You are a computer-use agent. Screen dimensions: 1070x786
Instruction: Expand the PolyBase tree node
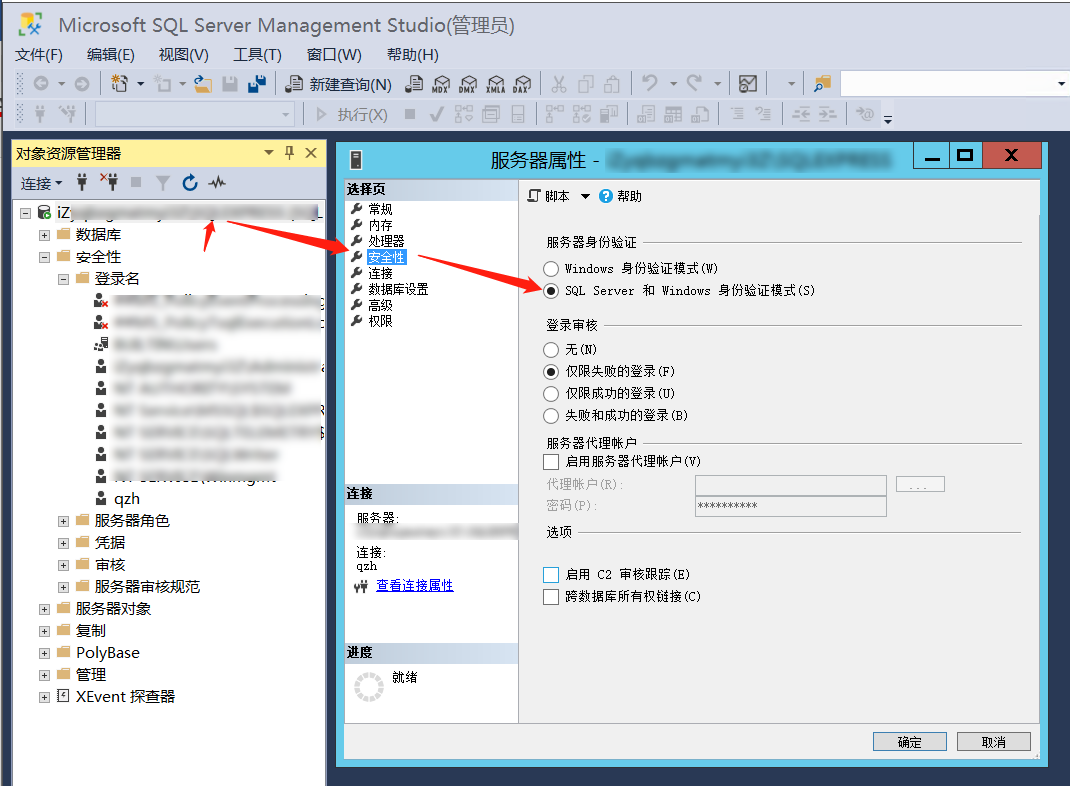(x=44, y=653)
